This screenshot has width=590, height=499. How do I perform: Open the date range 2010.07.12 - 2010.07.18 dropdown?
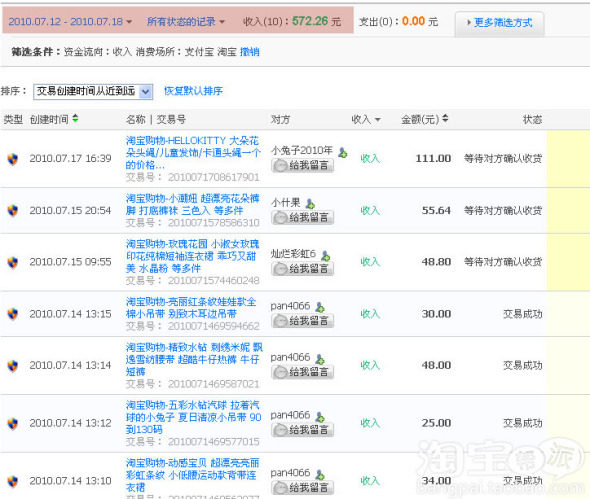click(x=70, y=21)
